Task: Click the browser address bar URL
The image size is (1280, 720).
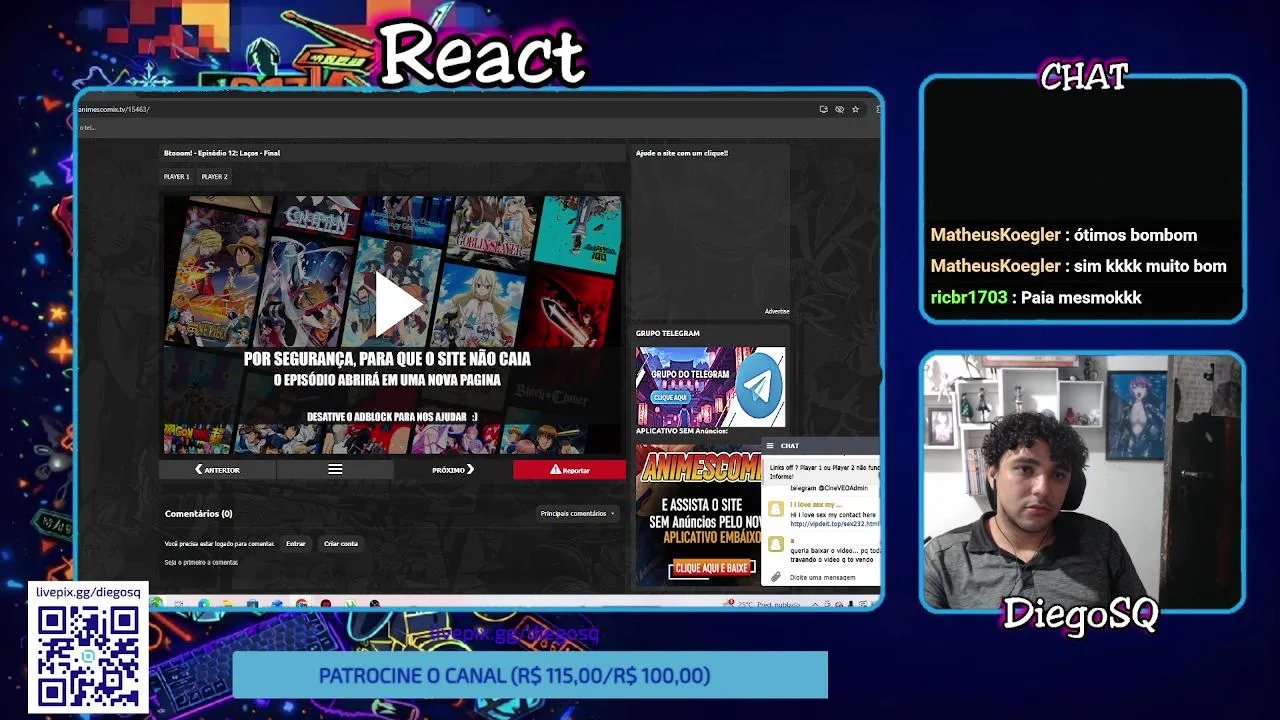Action: [114, 109]
